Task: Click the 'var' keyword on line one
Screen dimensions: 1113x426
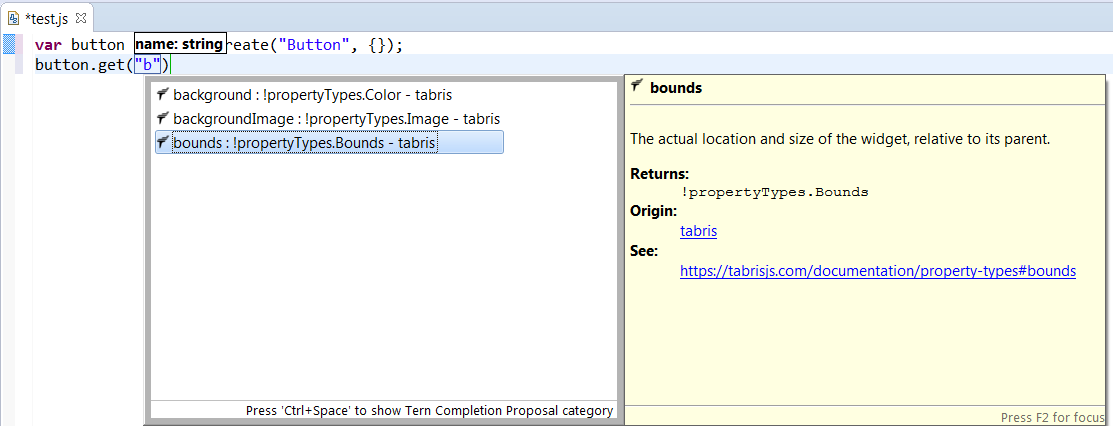Action: pyautogui.click(x=48, y=45)
